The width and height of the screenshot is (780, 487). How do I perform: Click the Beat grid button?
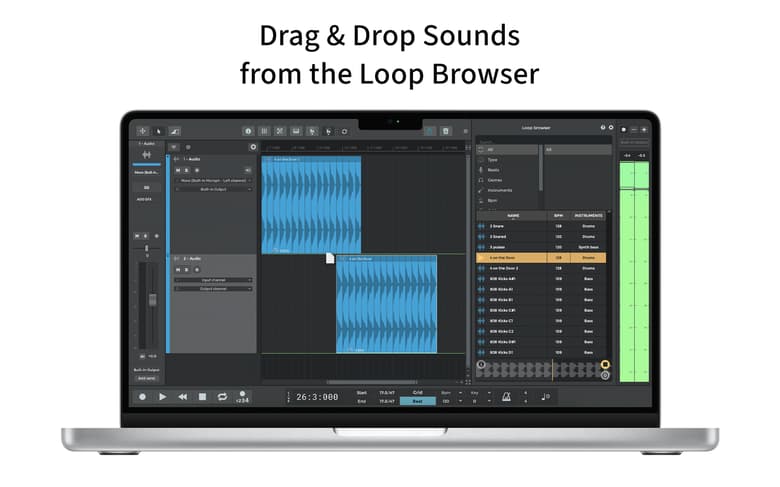(417, 401)
